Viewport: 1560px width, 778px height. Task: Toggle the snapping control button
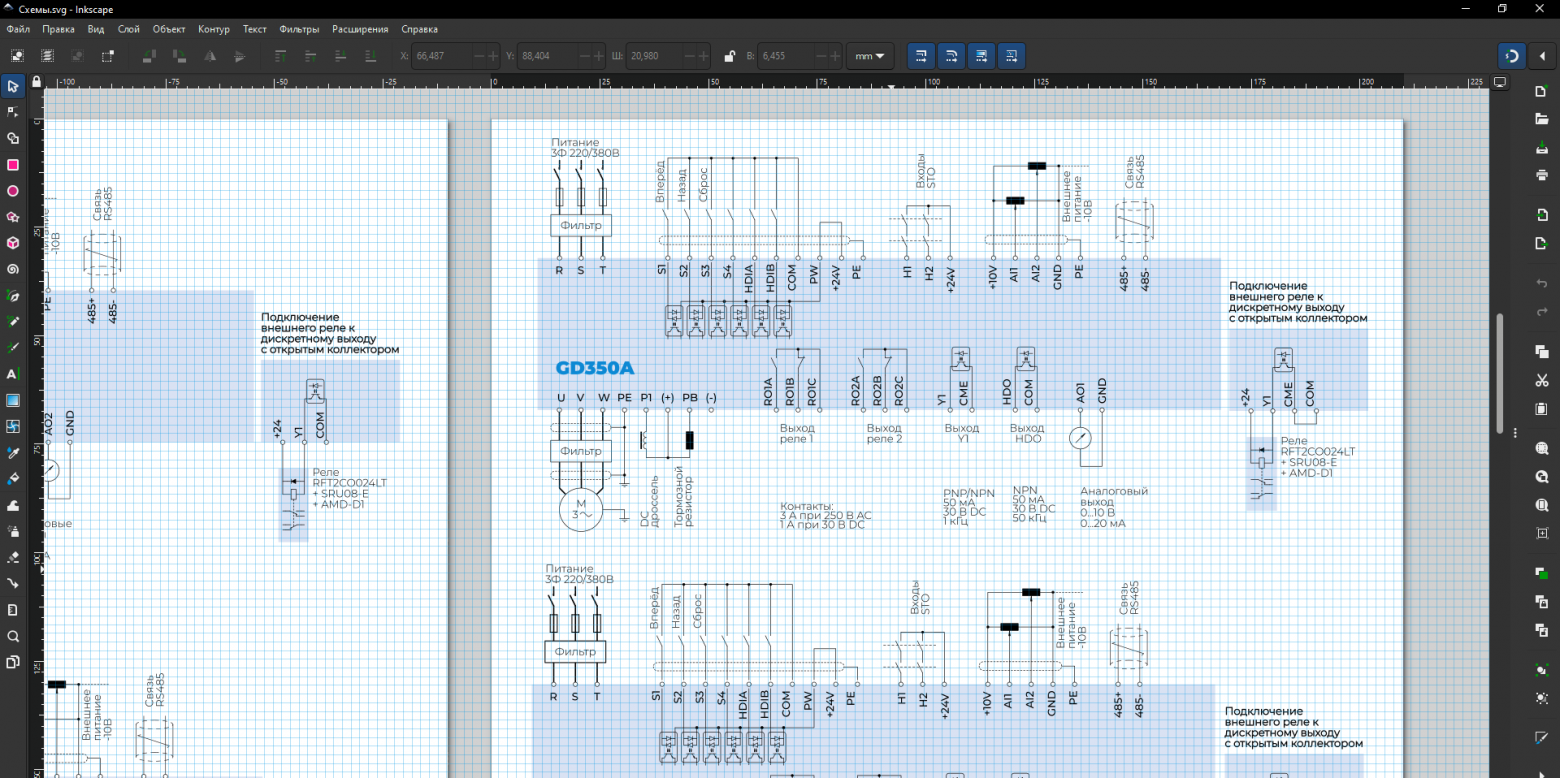(1513, 56)
